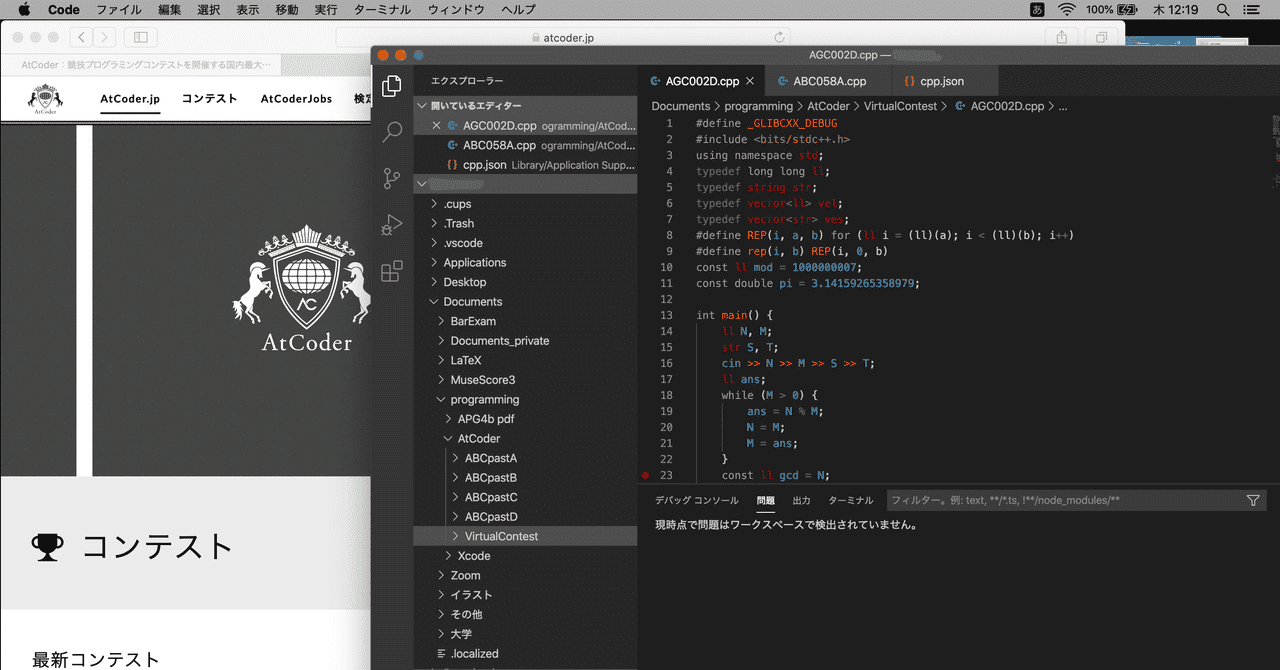Select ABC058A.cpp in open editors list
Viewport: 1280px width, 670px height.
click(526, 145)
